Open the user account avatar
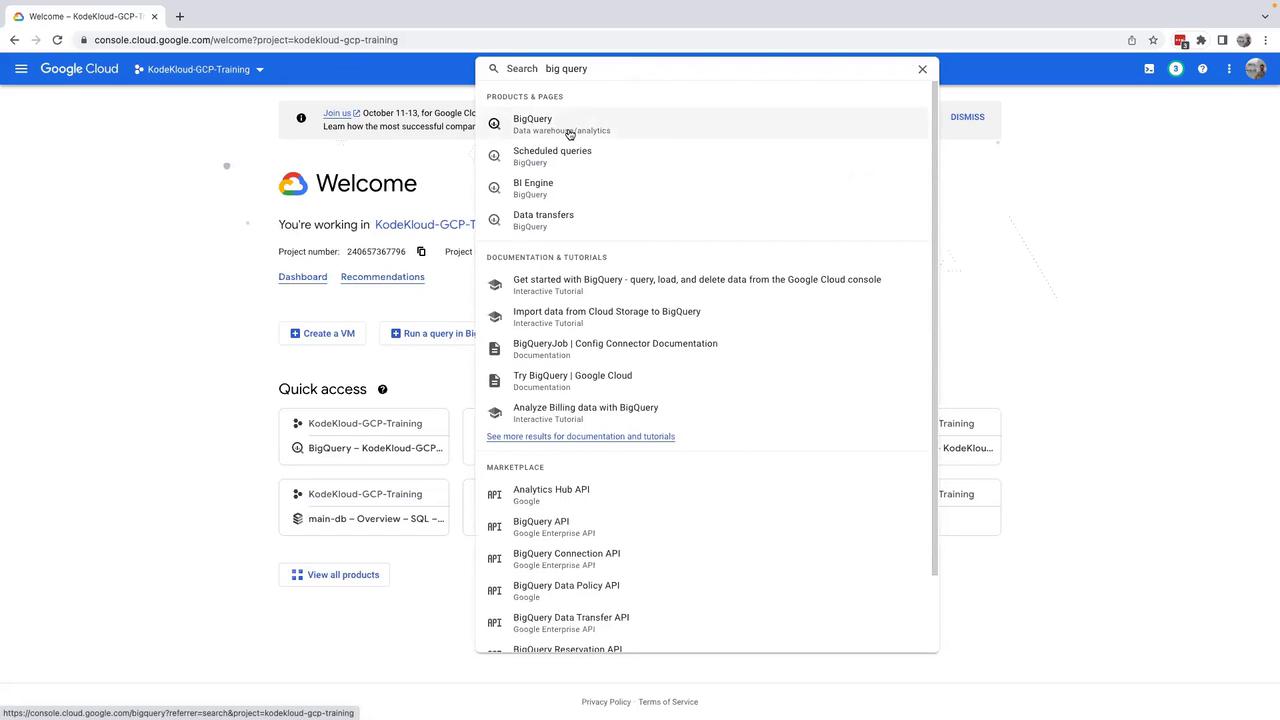This screenshot has width=1280, height=720. pos(1256,69)
